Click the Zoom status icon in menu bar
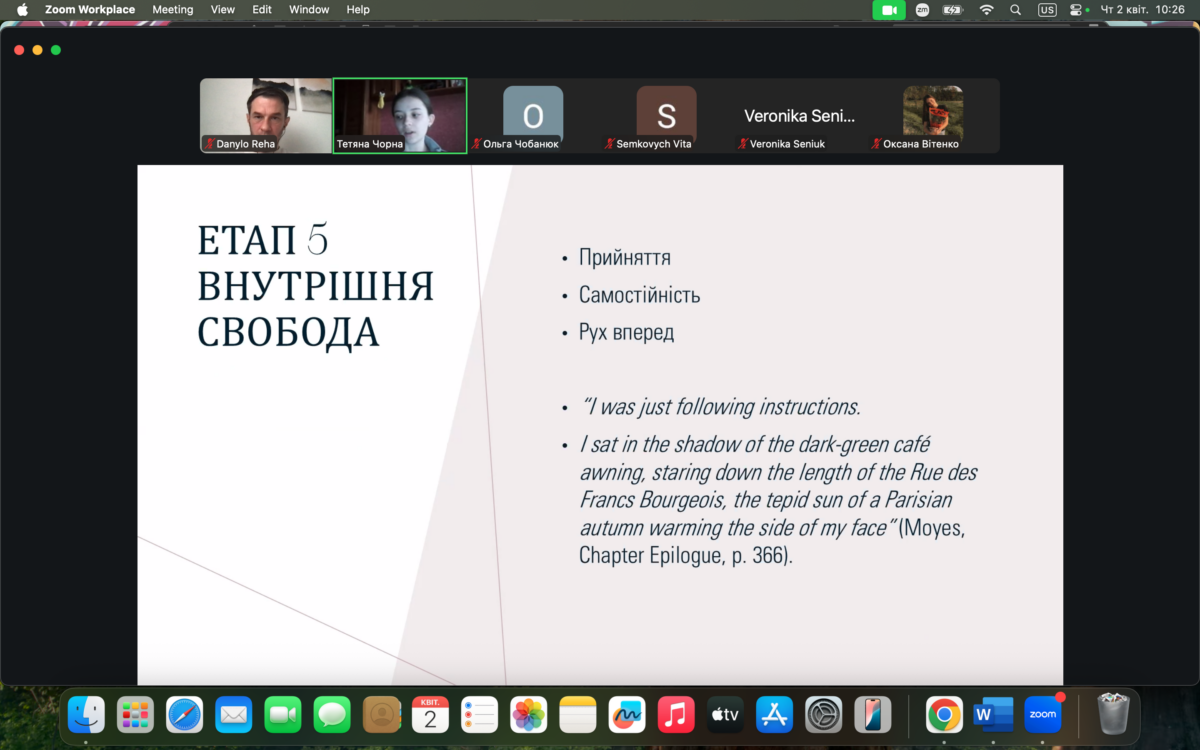Screen dimensions: 1200x750 922,10
